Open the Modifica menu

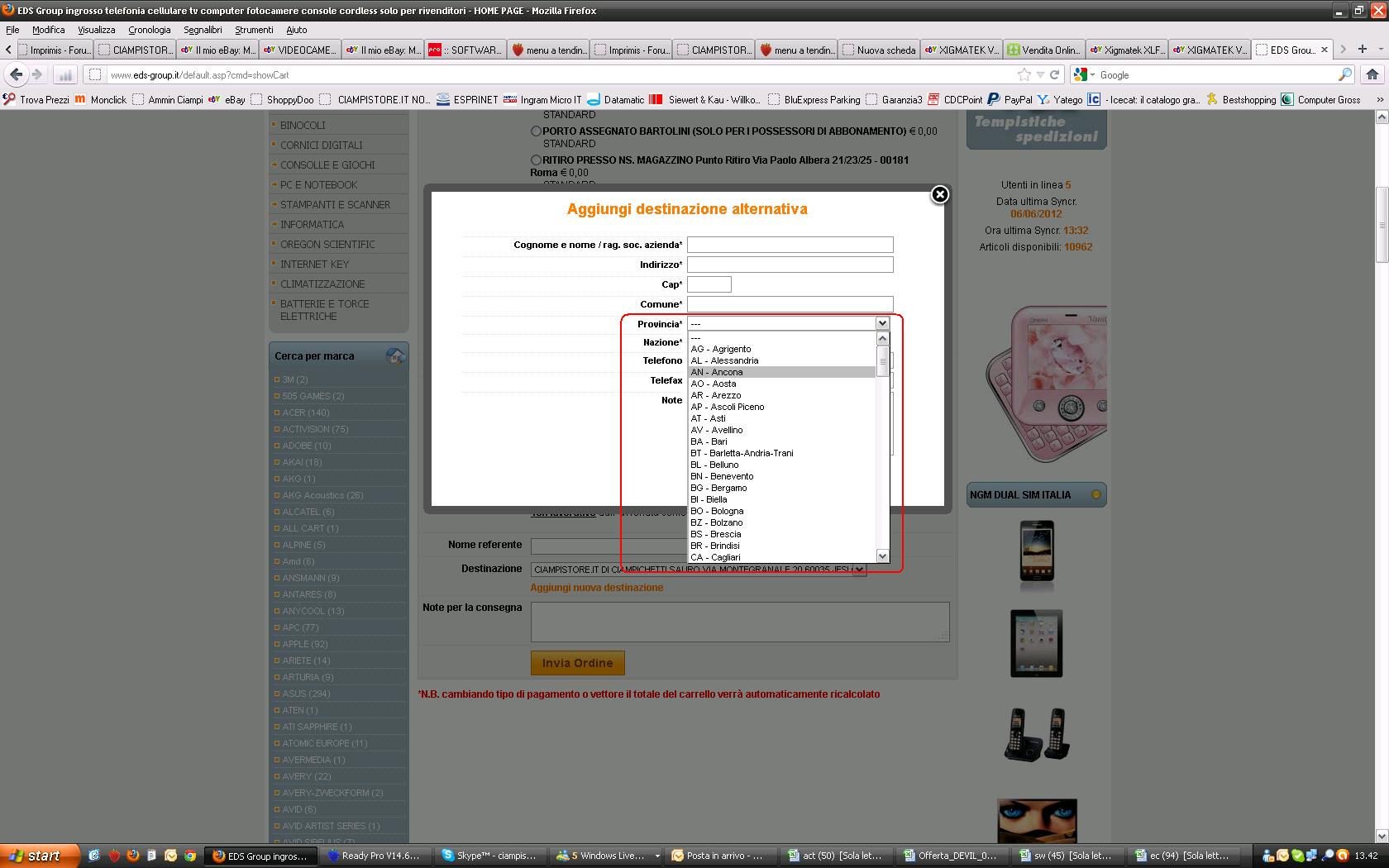49,30
